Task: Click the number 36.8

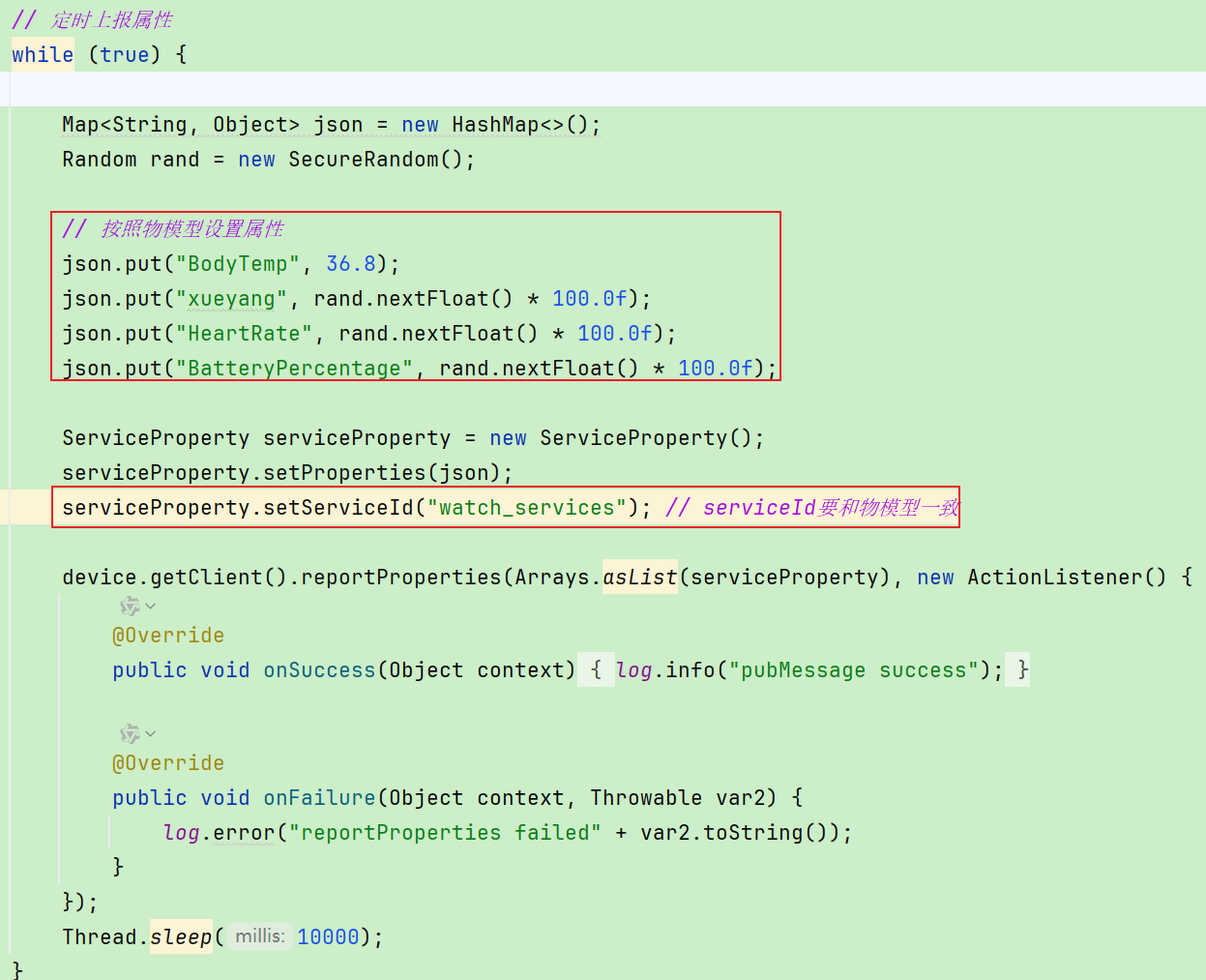Action: coord(351,264)
